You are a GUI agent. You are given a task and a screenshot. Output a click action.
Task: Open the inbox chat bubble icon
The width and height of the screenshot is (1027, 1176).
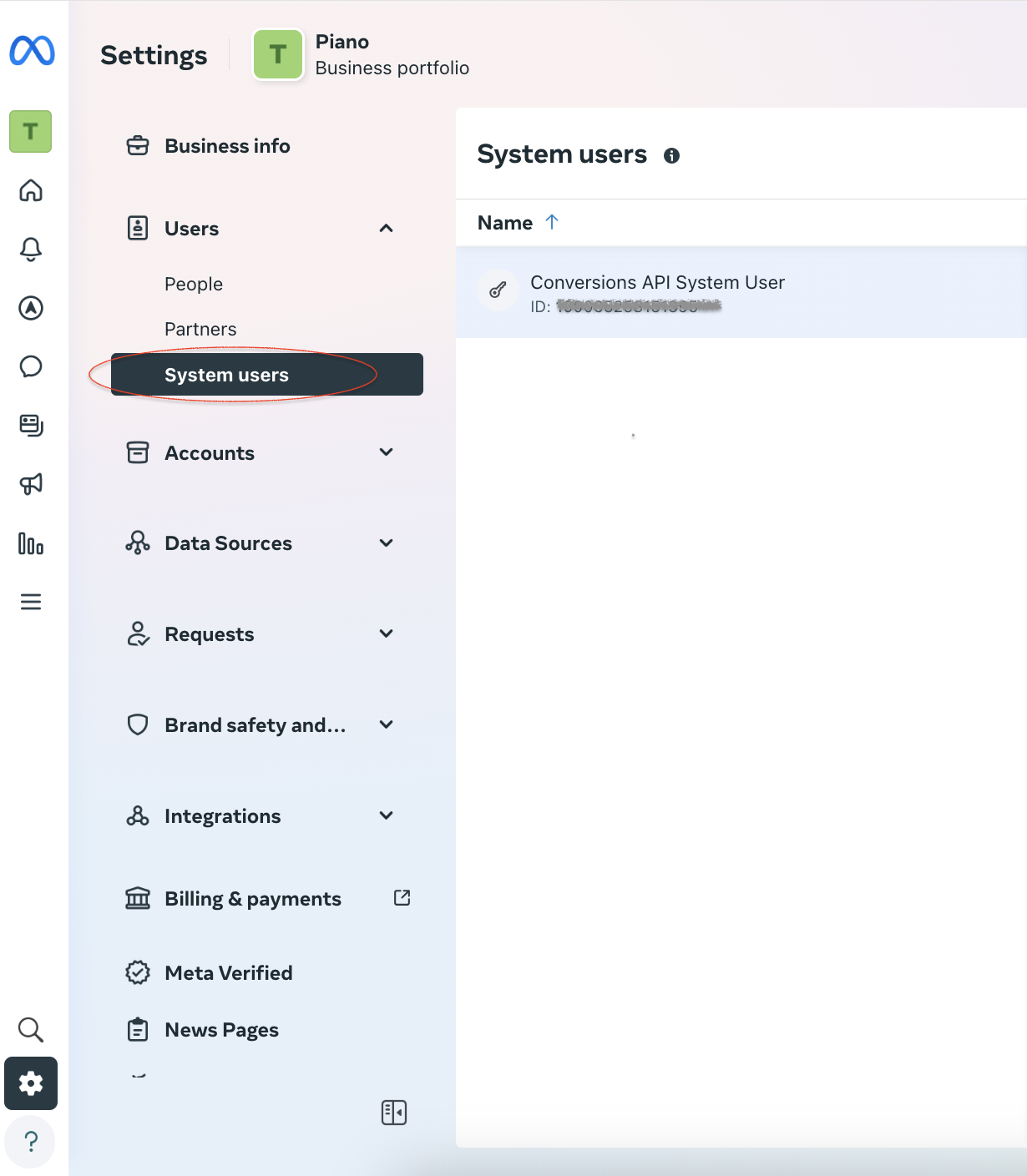coord(31,366)
